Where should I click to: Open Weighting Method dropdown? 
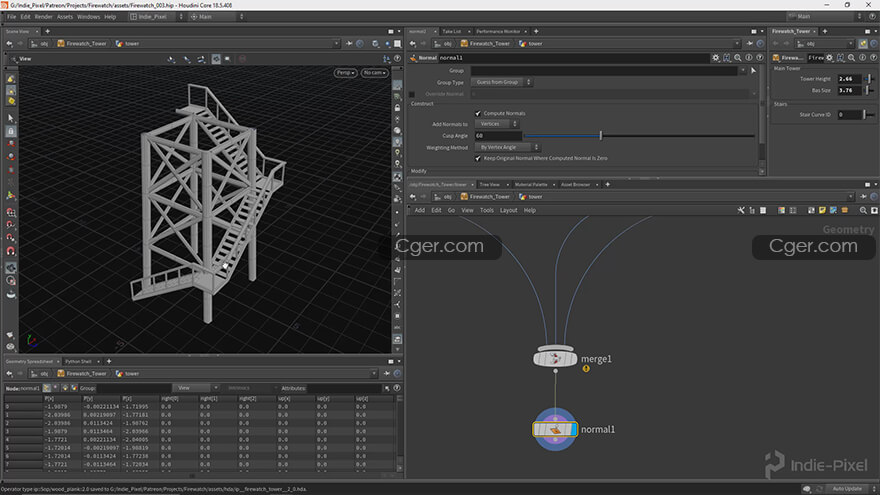tap(507, 147)
